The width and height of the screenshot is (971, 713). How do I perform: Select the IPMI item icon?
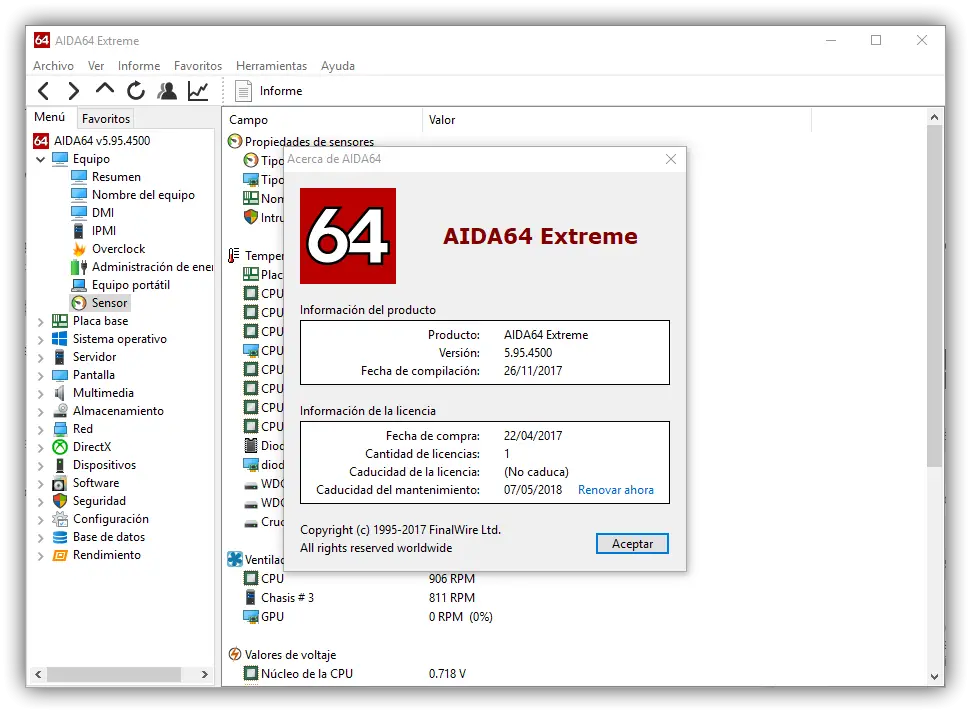[x=79, y=230]
